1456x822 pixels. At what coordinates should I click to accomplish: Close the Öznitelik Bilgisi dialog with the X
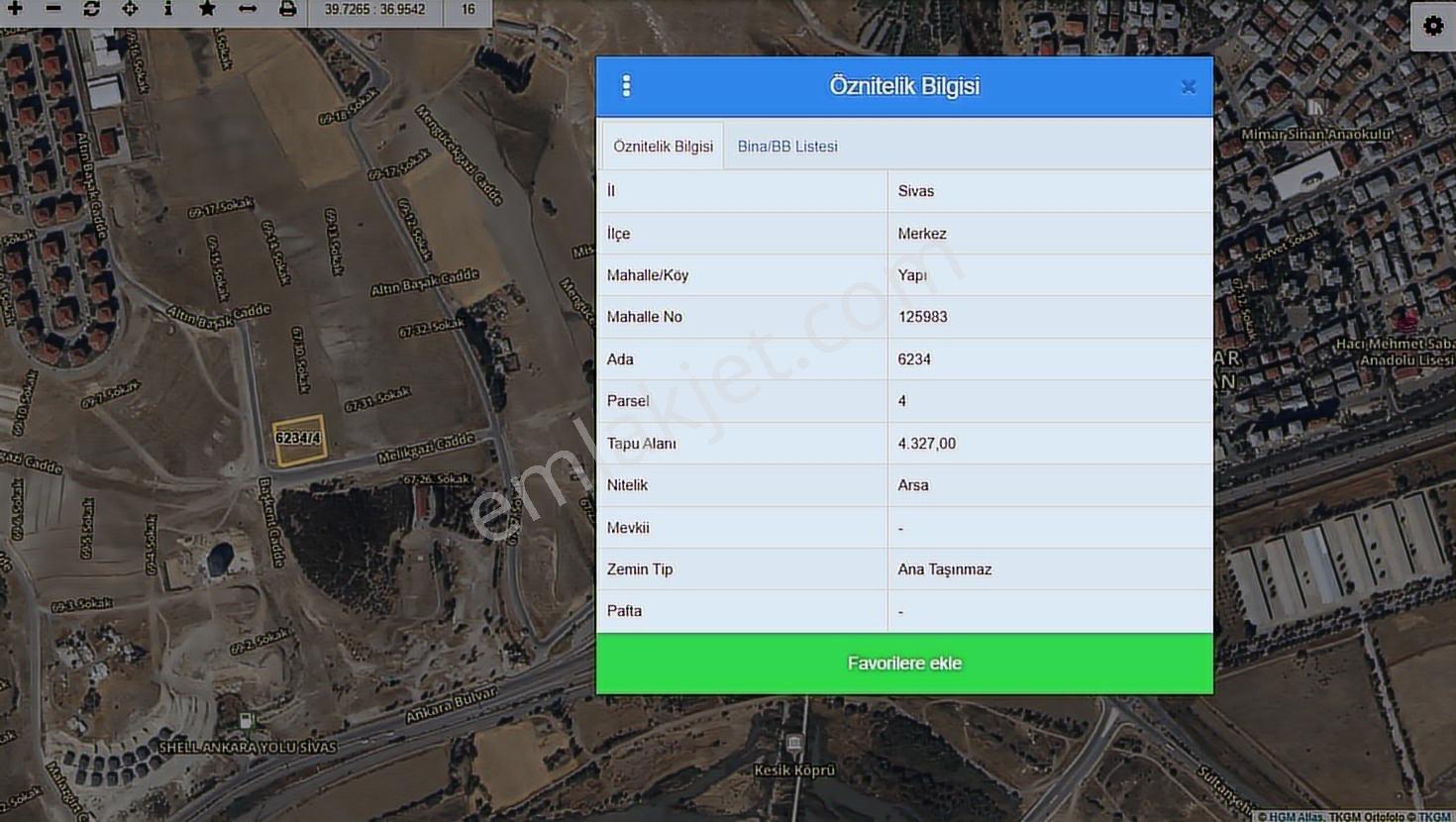1189,87
